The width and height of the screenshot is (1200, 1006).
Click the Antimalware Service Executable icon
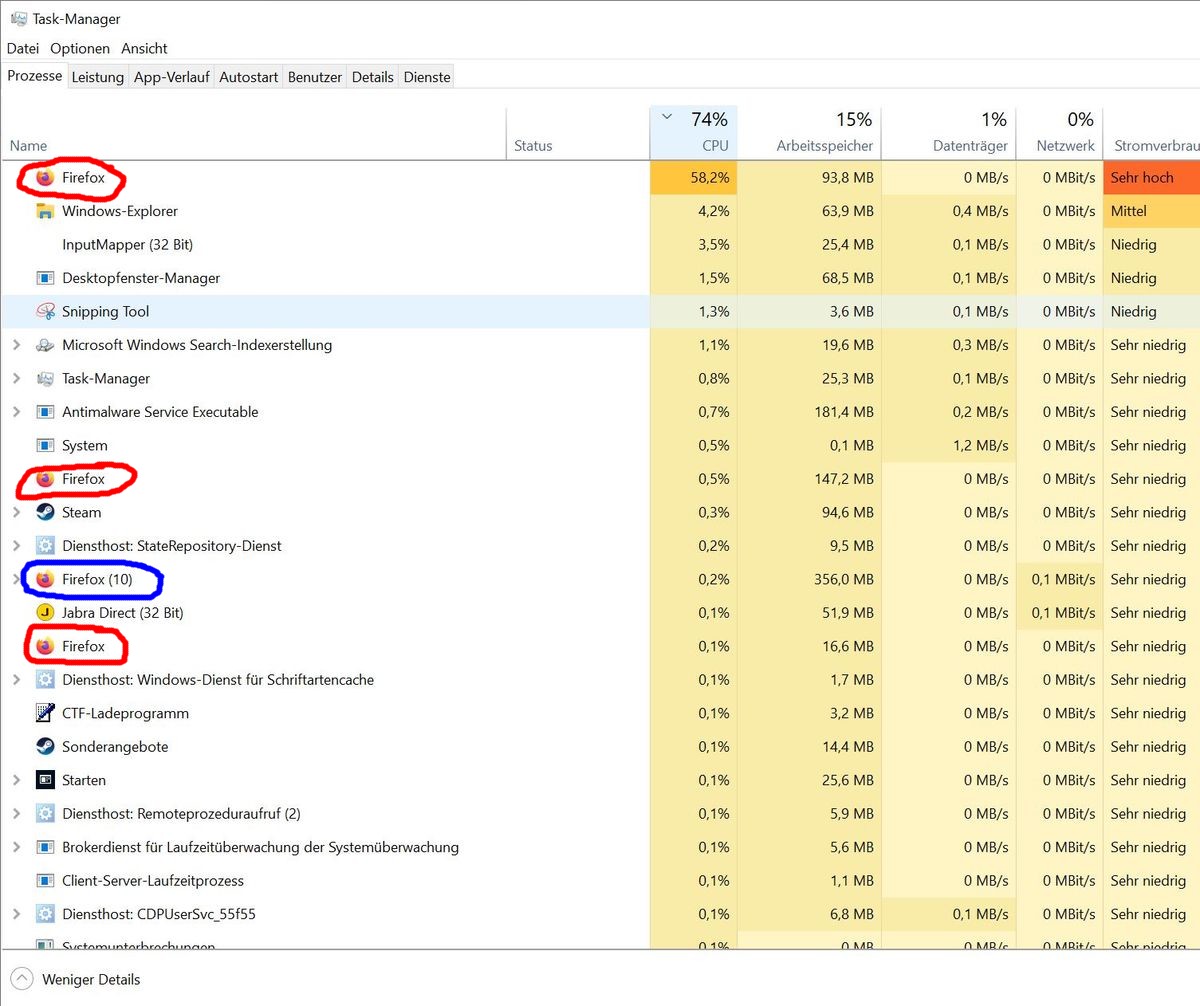[x=44, y=412]
